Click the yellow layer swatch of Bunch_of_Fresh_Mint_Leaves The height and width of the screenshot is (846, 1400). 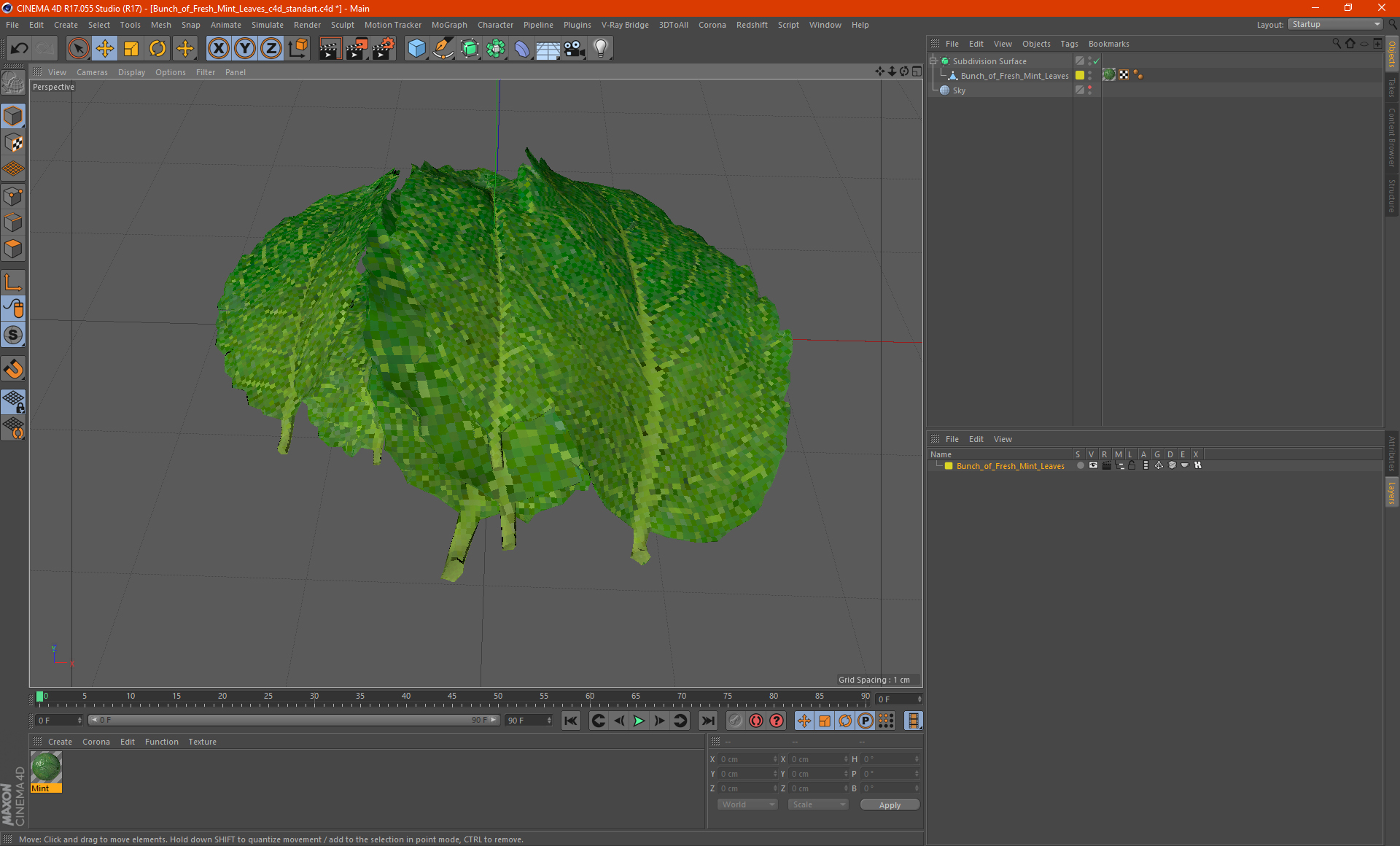coord(1080,75)
